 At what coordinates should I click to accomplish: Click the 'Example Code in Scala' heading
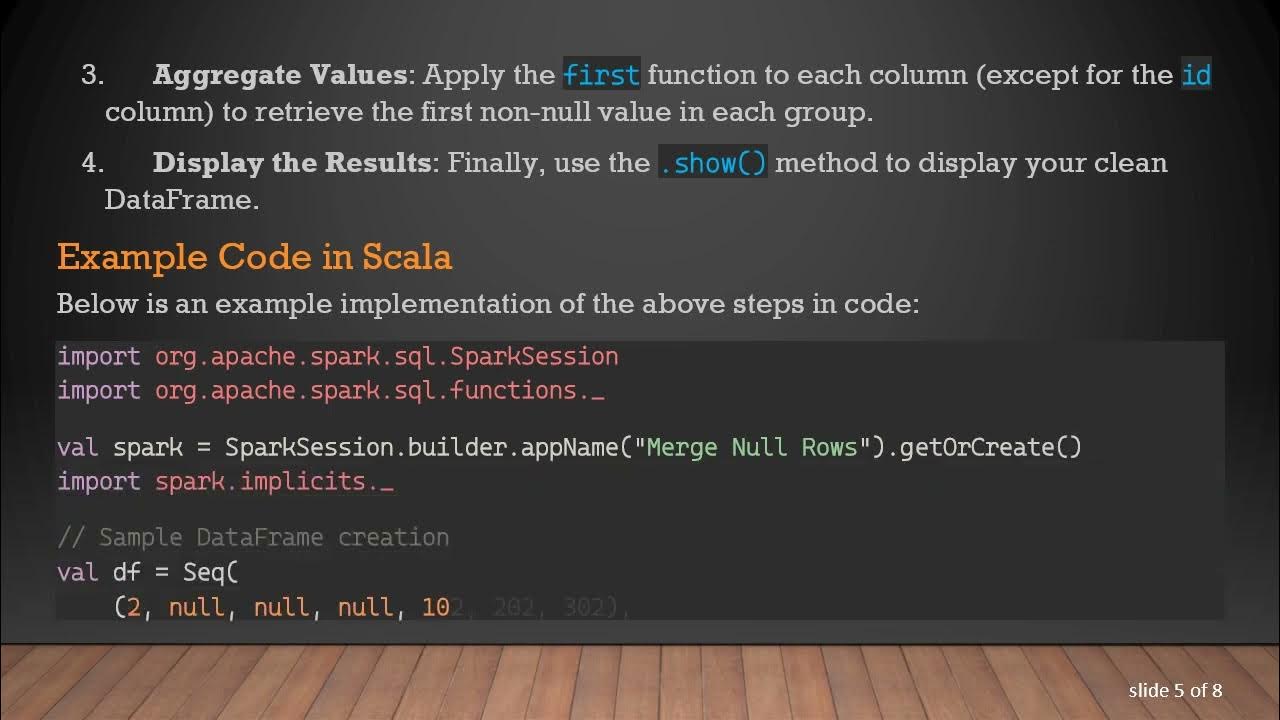[x=254, y=257]
